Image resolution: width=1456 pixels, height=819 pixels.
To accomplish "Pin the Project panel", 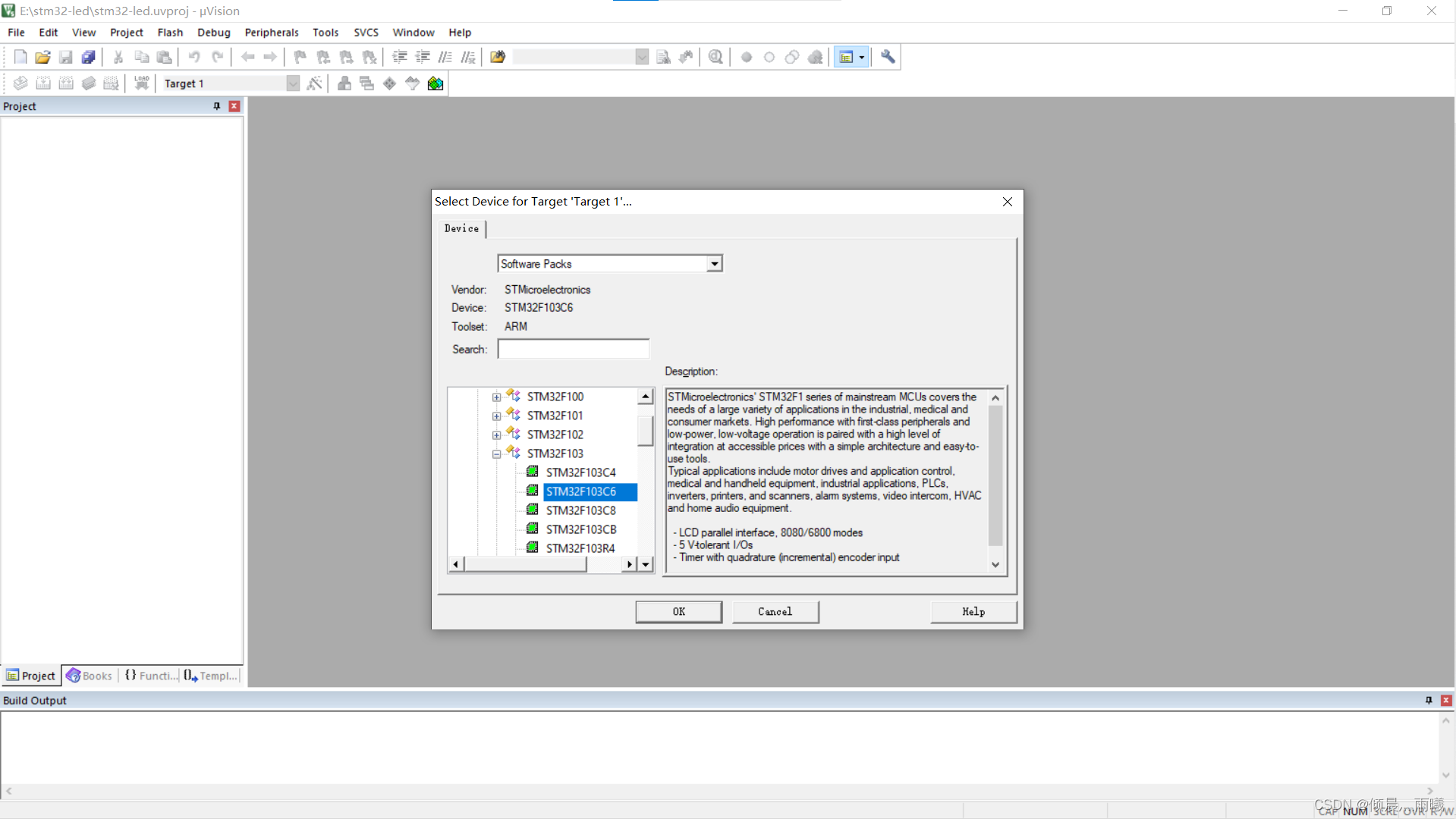I will 217,106.
